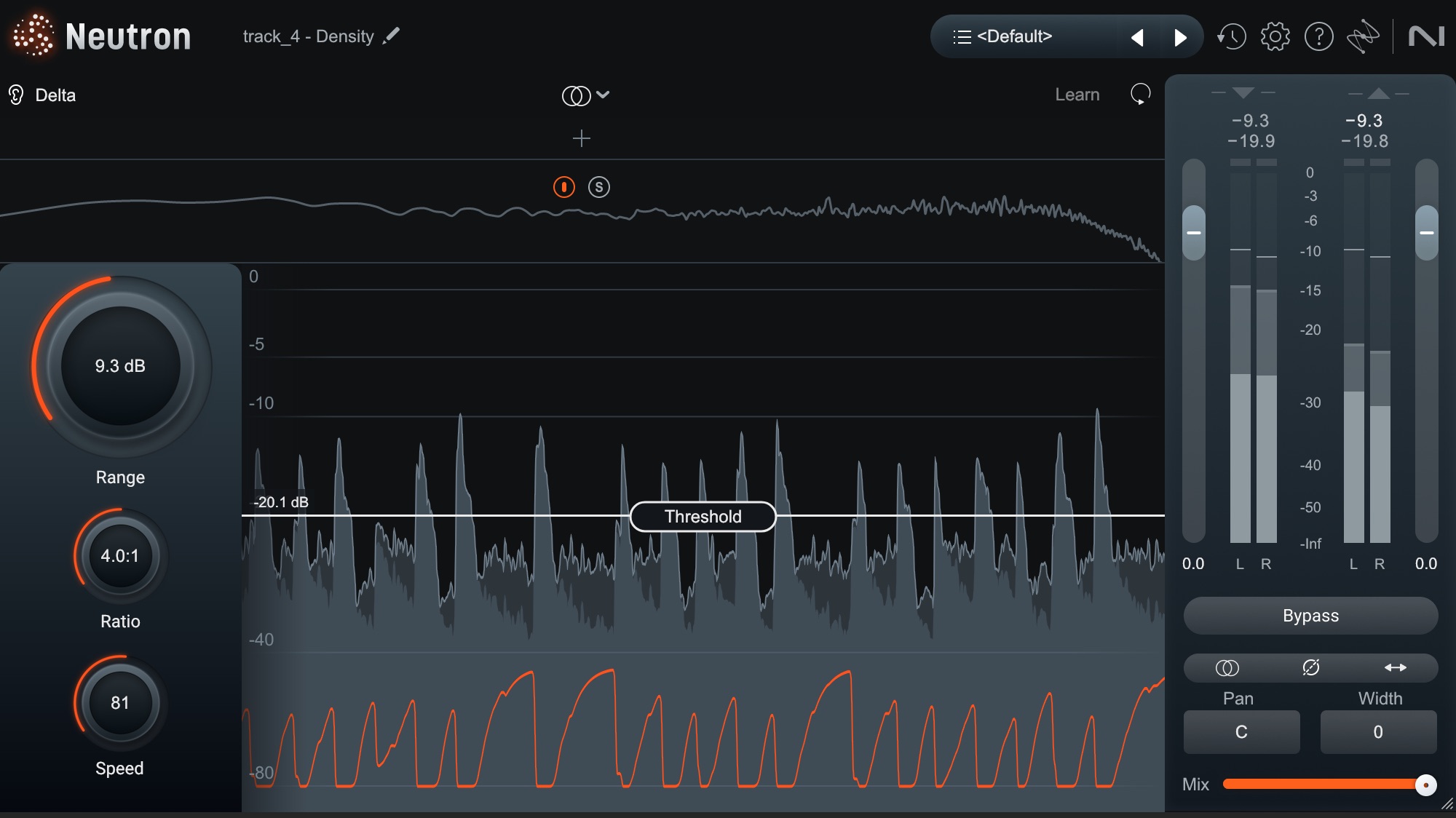Click the Mix slider handle
Viewport: 1456px width, 818px height.
[1425, 785]
